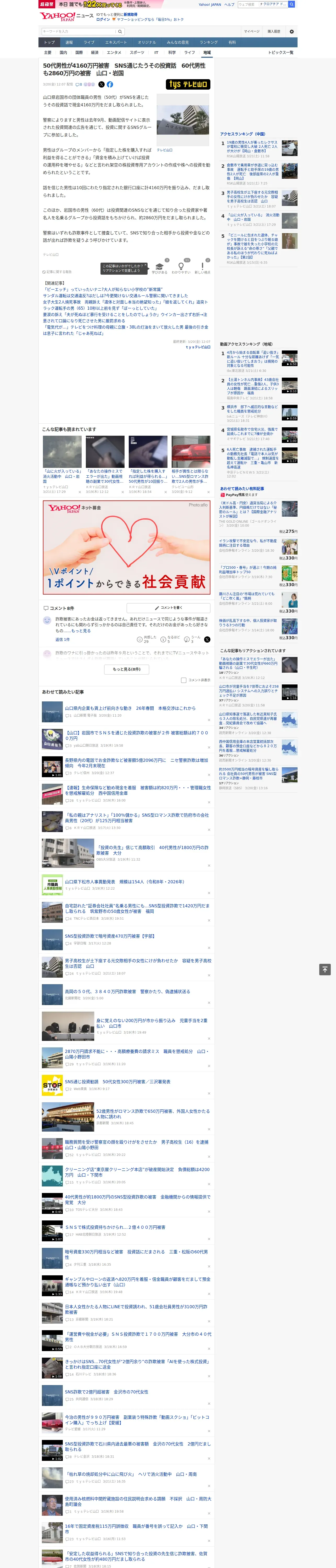Open the 購入履歴 link

click(274, 32)
